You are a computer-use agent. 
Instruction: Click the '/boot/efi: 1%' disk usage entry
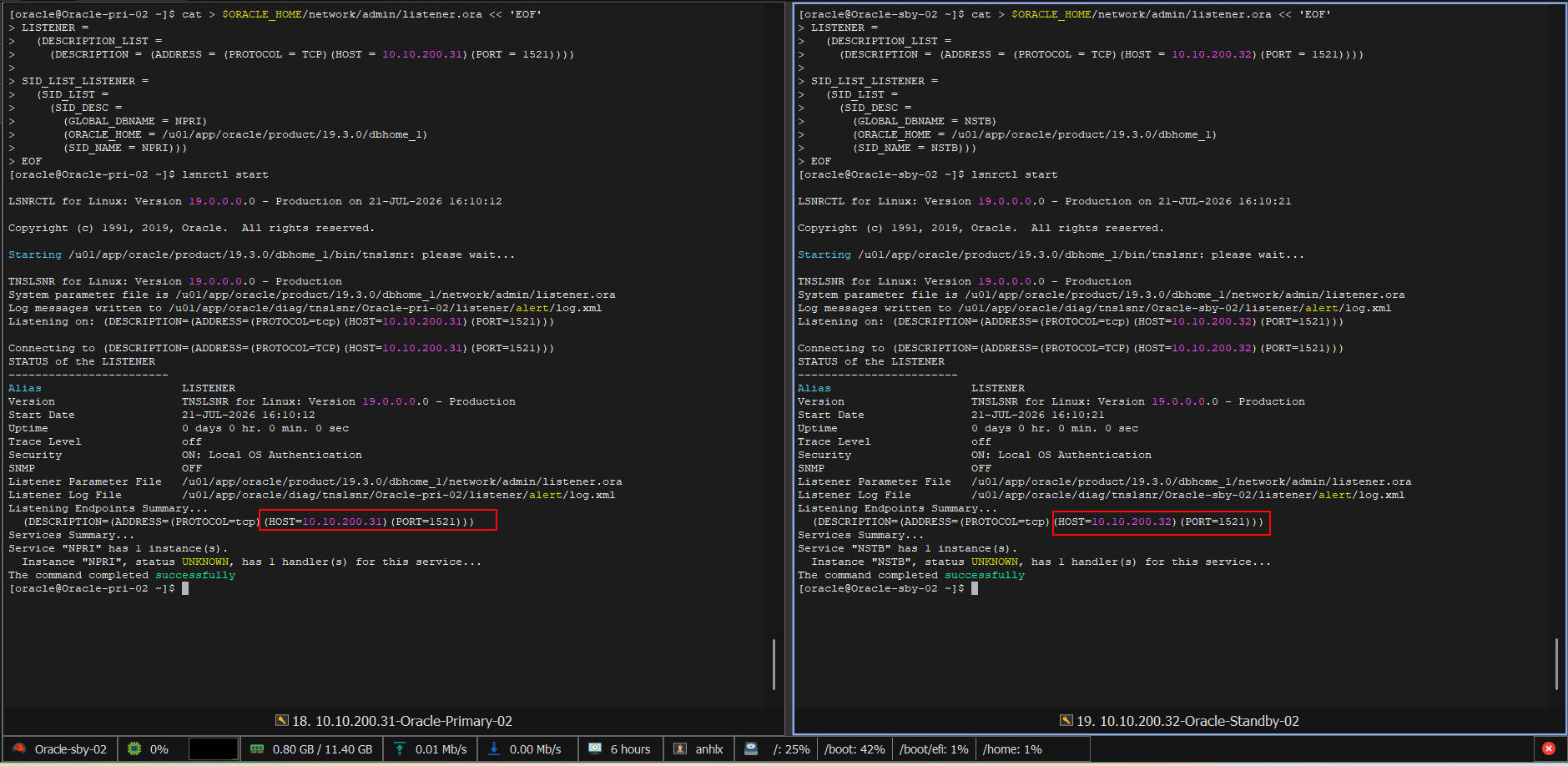[934, 749]
